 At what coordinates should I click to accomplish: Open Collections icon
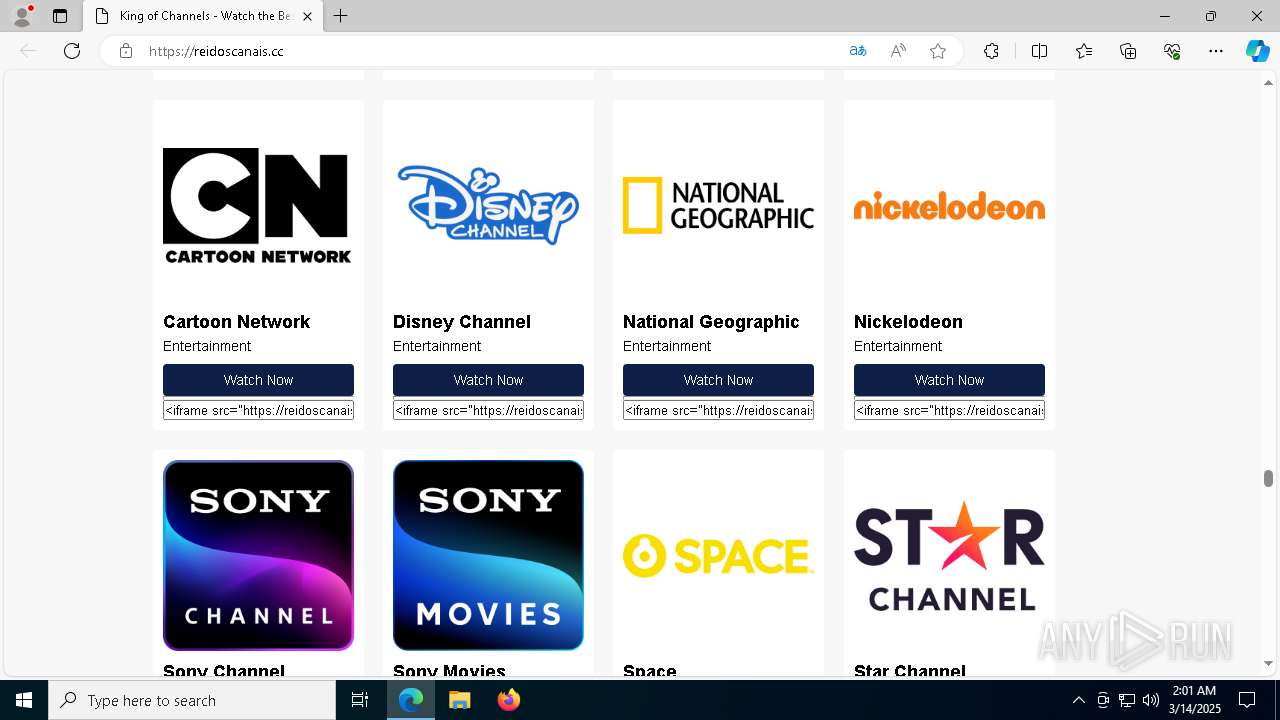coord(1128,51)
